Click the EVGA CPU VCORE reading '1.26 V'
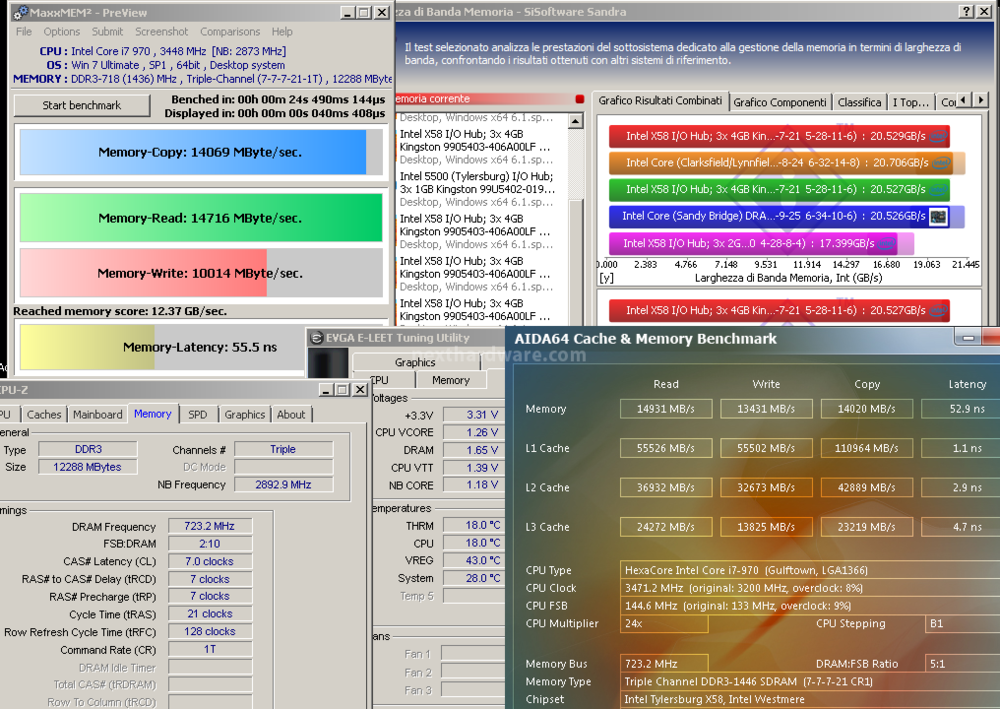Viewport: 1000px width, 709px height. click(x=474, y=432)
